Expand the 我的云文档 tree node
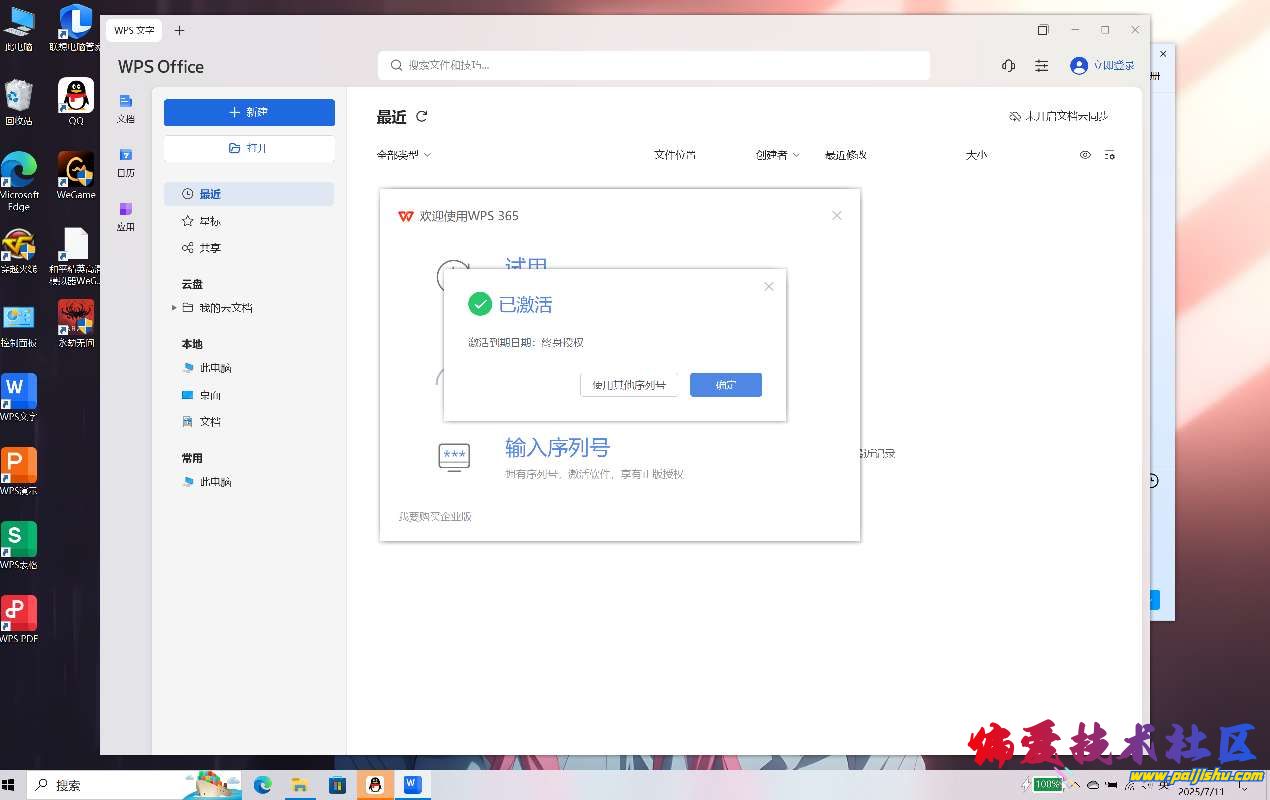The height and width of the screenshot is (800, 1270). click(x=174, y=308)
